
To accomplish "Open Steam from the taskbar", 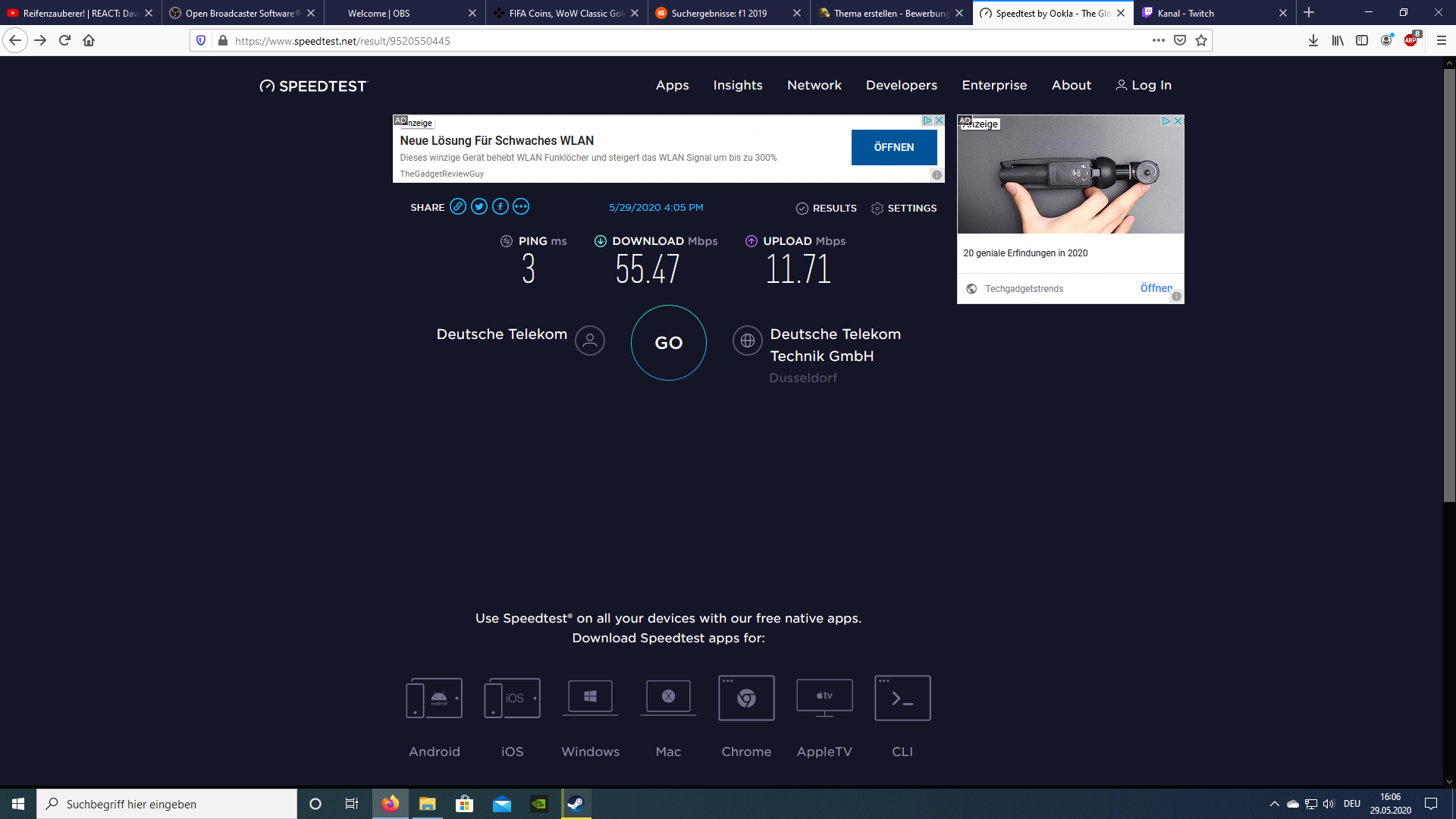I will click(x=576, y=804).
